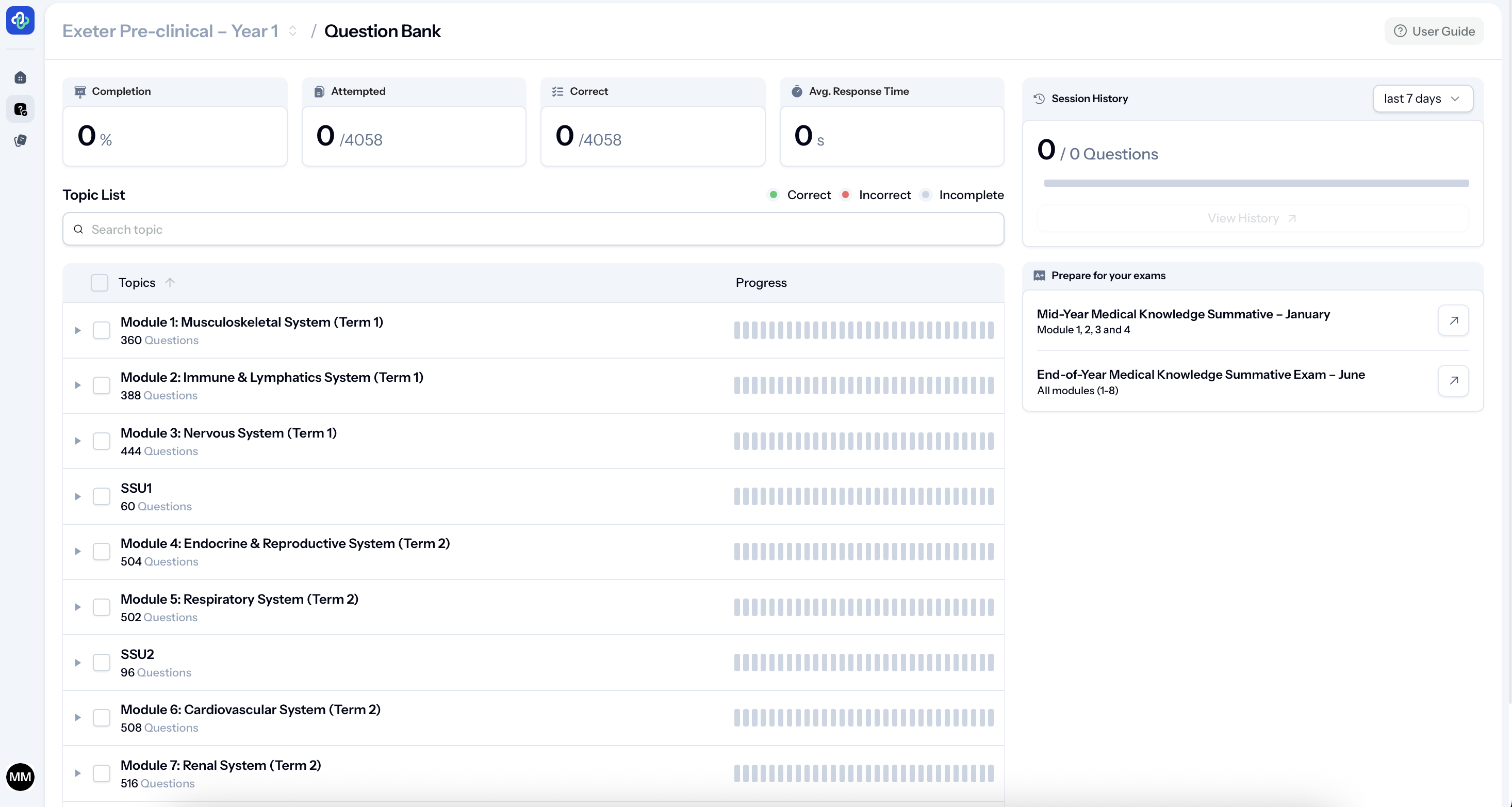
Task: Open Mid-Year Summative January arrow icon
Action: [1453, 320]
